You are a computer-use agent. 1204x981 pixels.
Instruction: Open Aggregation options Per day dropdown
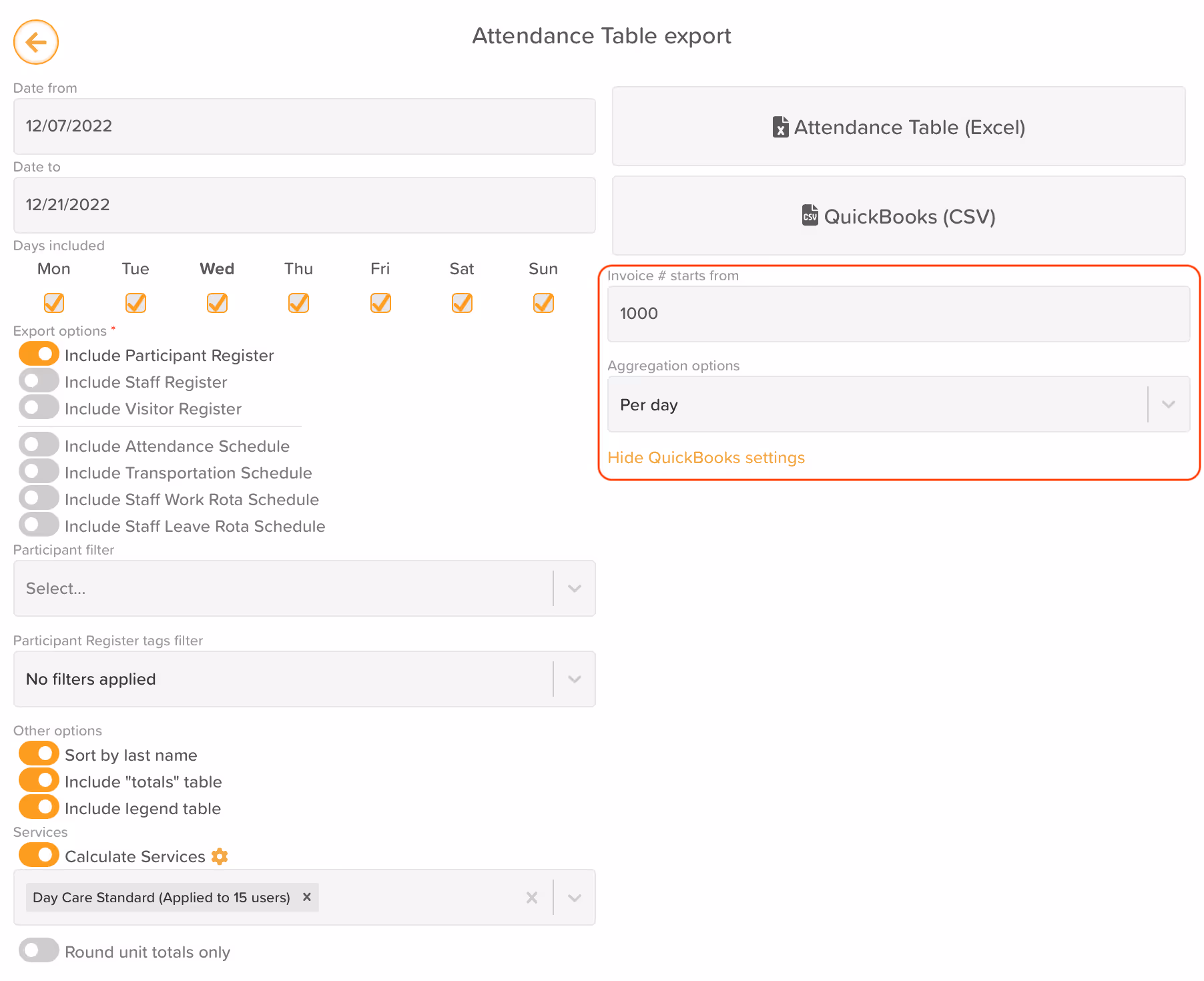click(898, 404)
